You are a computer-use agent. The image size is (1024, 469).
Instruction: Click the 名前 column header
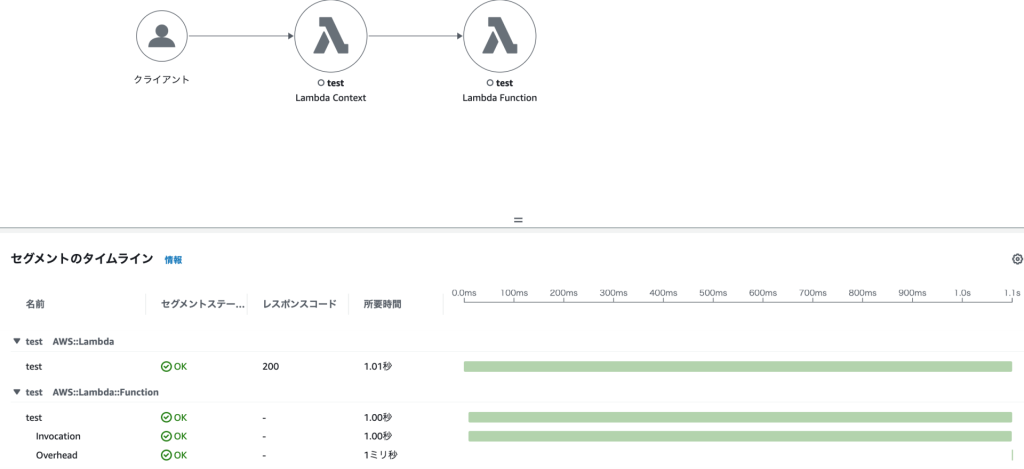click(35, 304)
